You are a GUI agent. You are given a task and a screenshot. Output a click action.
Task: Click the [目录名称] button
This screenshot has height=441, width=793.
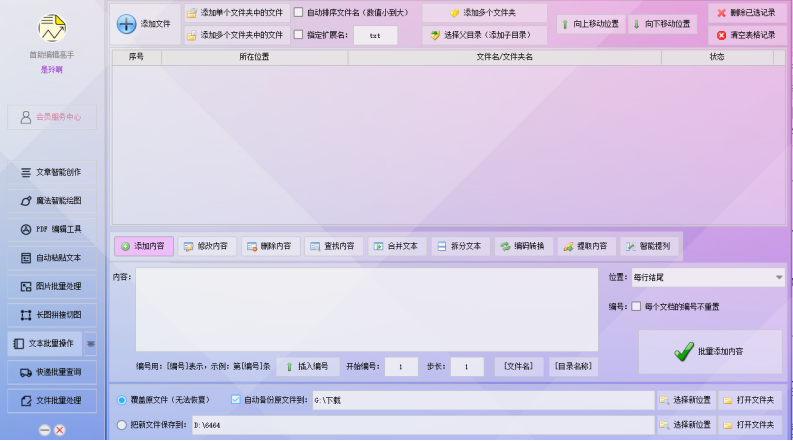[x=574, y=366]
